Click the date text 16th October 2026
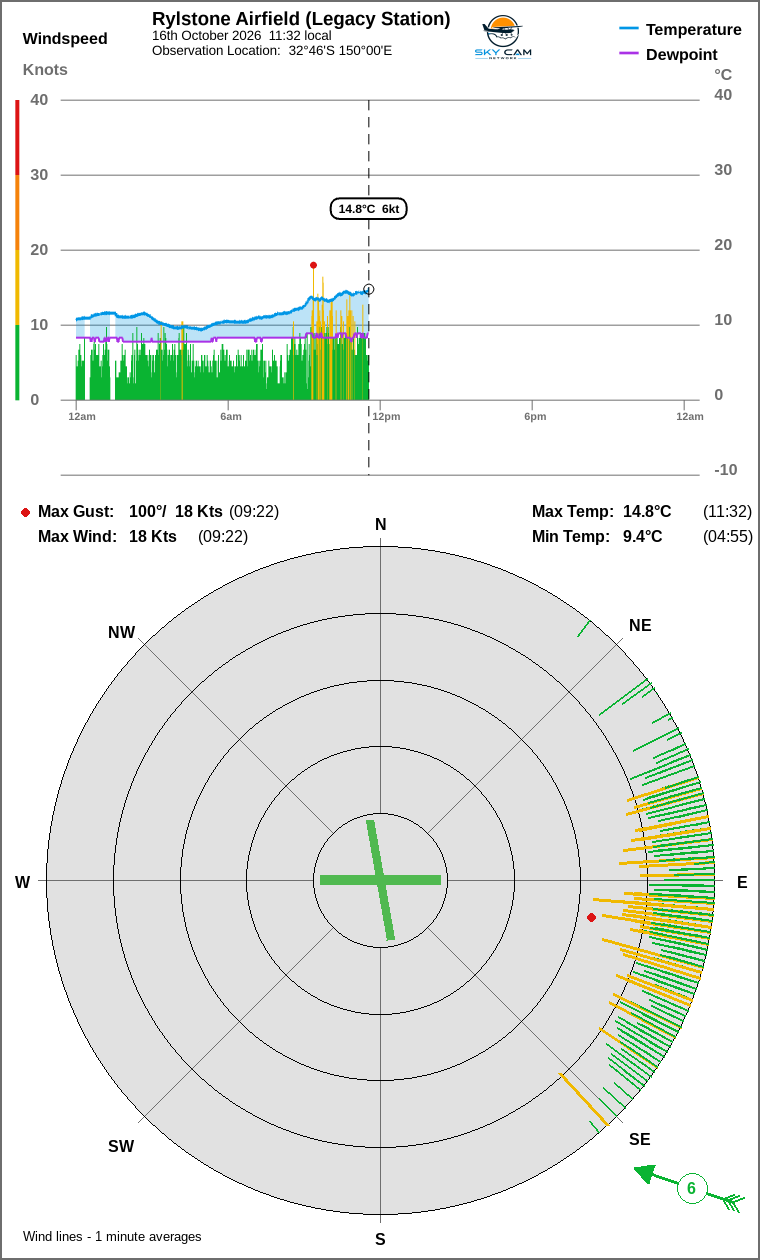 pos(206,35)
